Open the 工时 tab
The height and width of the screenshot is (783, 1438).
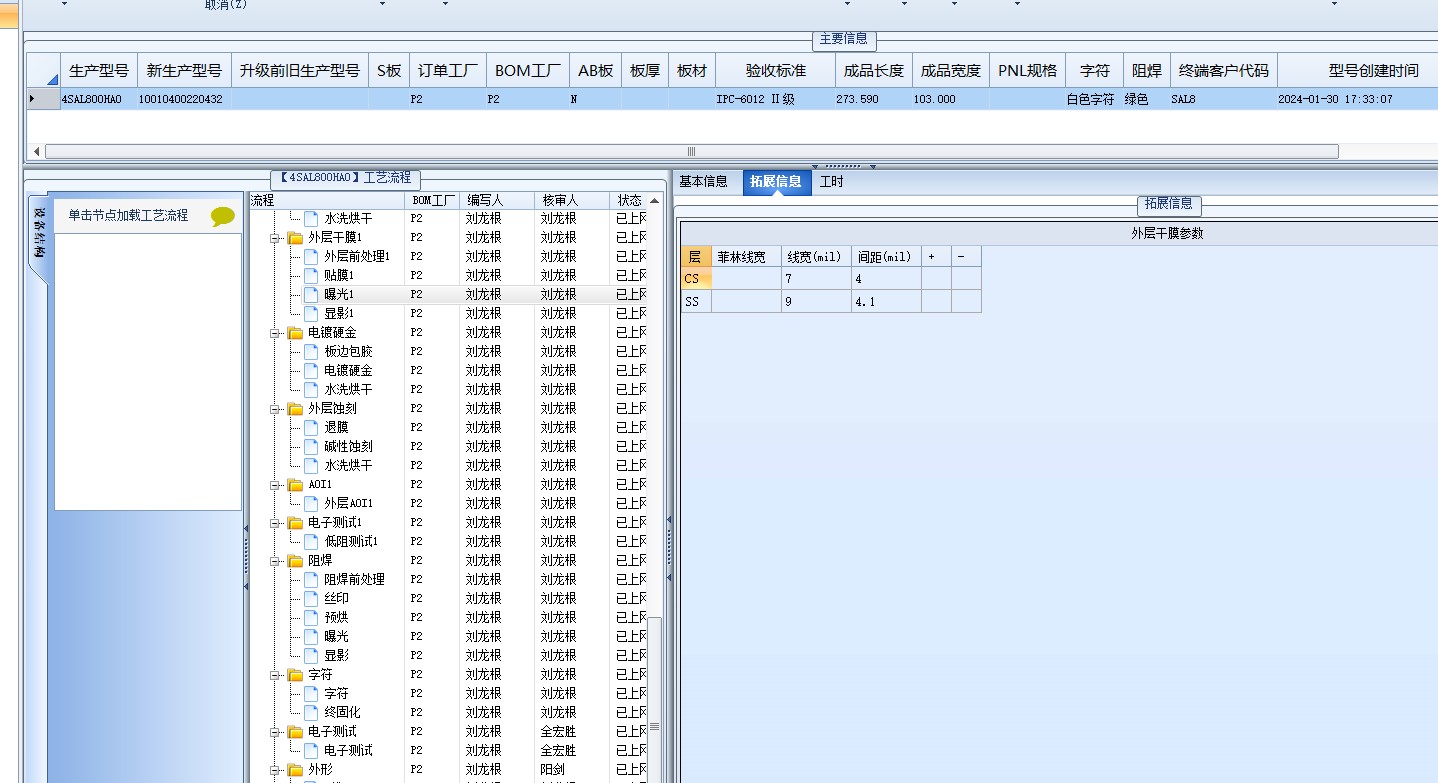tap(832, 182)
